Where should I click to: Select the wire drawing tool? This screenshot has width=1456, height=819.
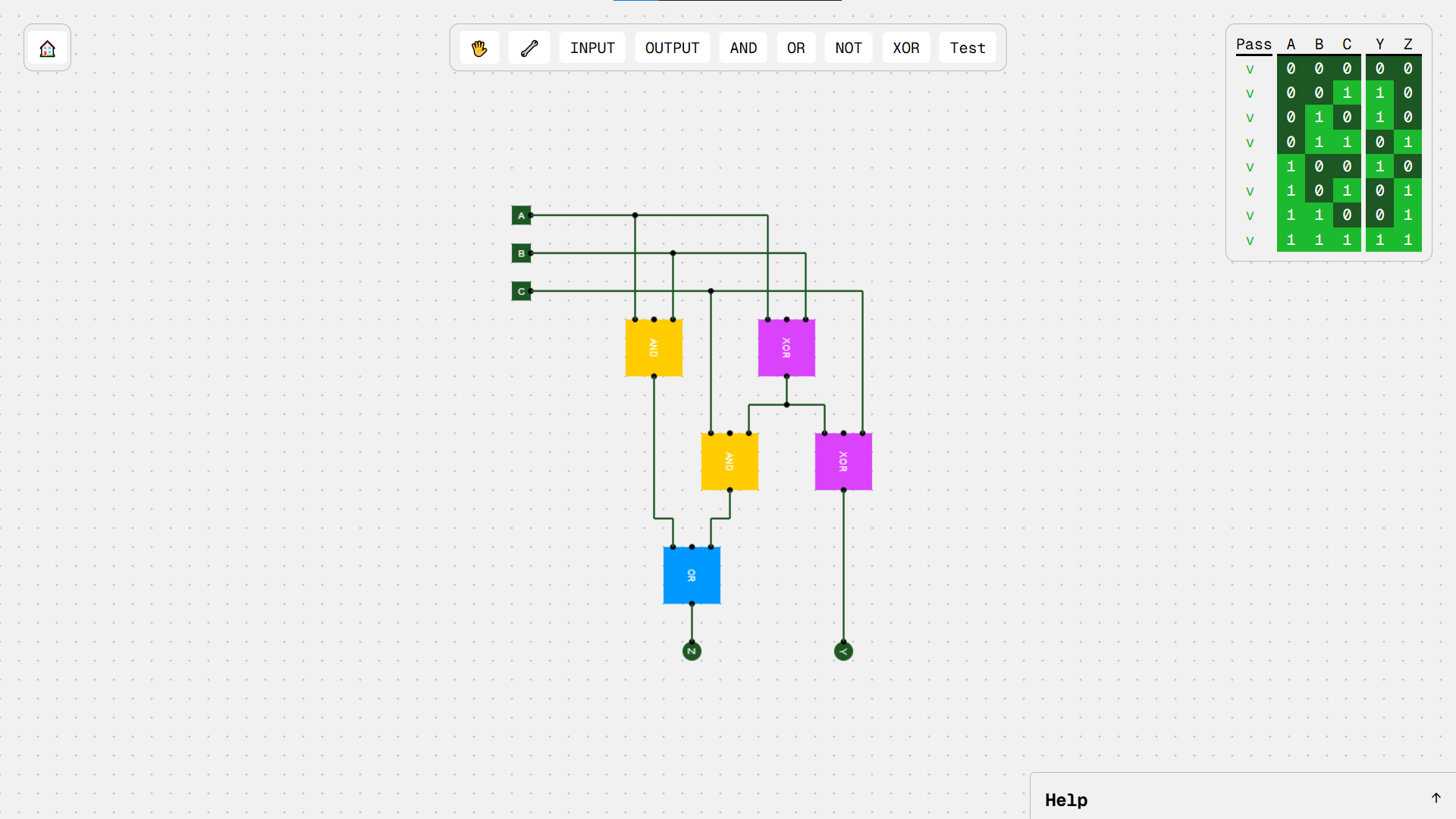click(529, 49)
